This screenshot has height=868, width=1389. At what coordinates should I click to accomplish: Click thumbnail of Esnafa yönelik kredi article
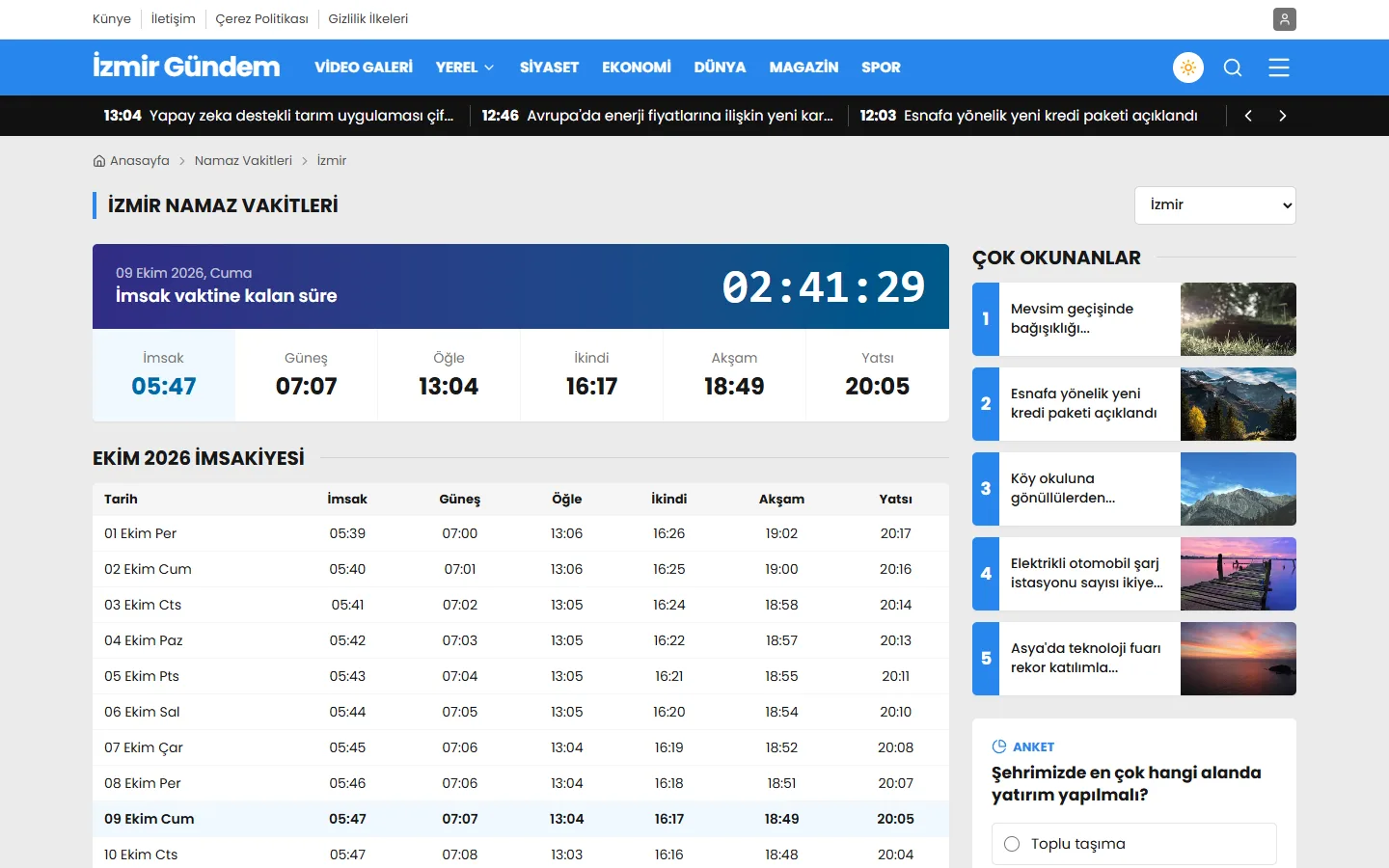tap(1239, 404)
